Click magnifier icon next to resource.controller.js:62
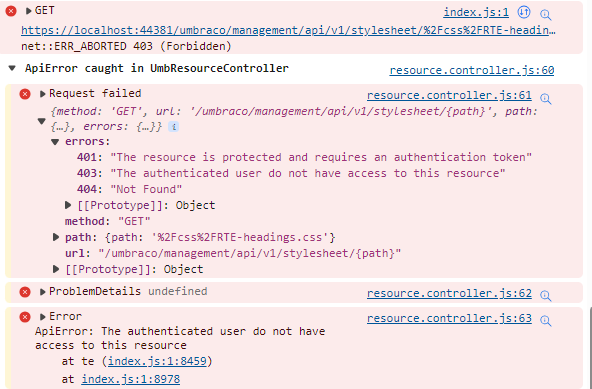Screen dimensions: 592x389 (x=546, y=296)
